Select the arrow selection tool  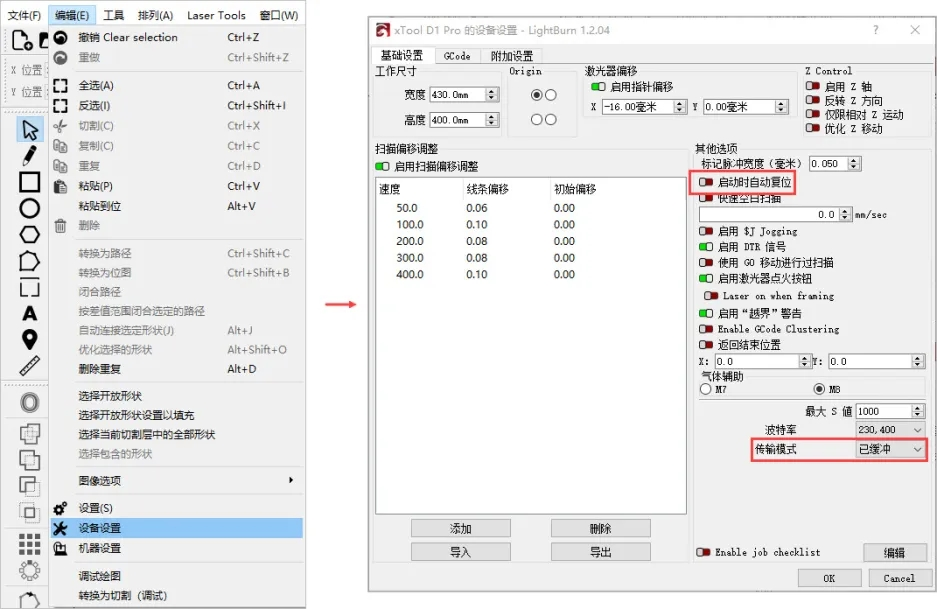tap(29, 130)
